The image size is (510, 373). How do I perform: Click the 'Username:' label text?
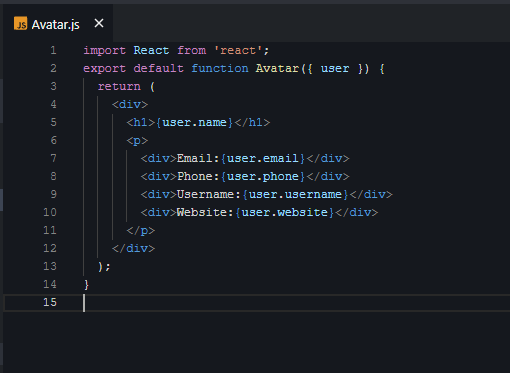tap(209, 194)
